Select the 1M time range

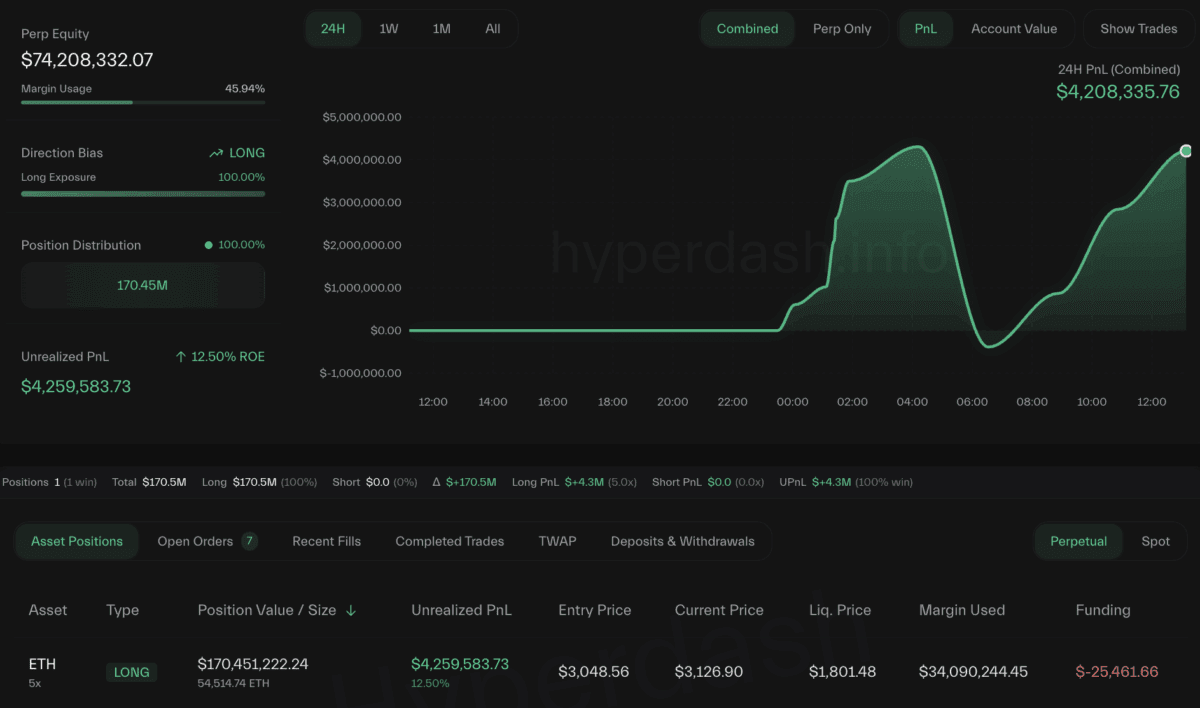coord(441,29)
